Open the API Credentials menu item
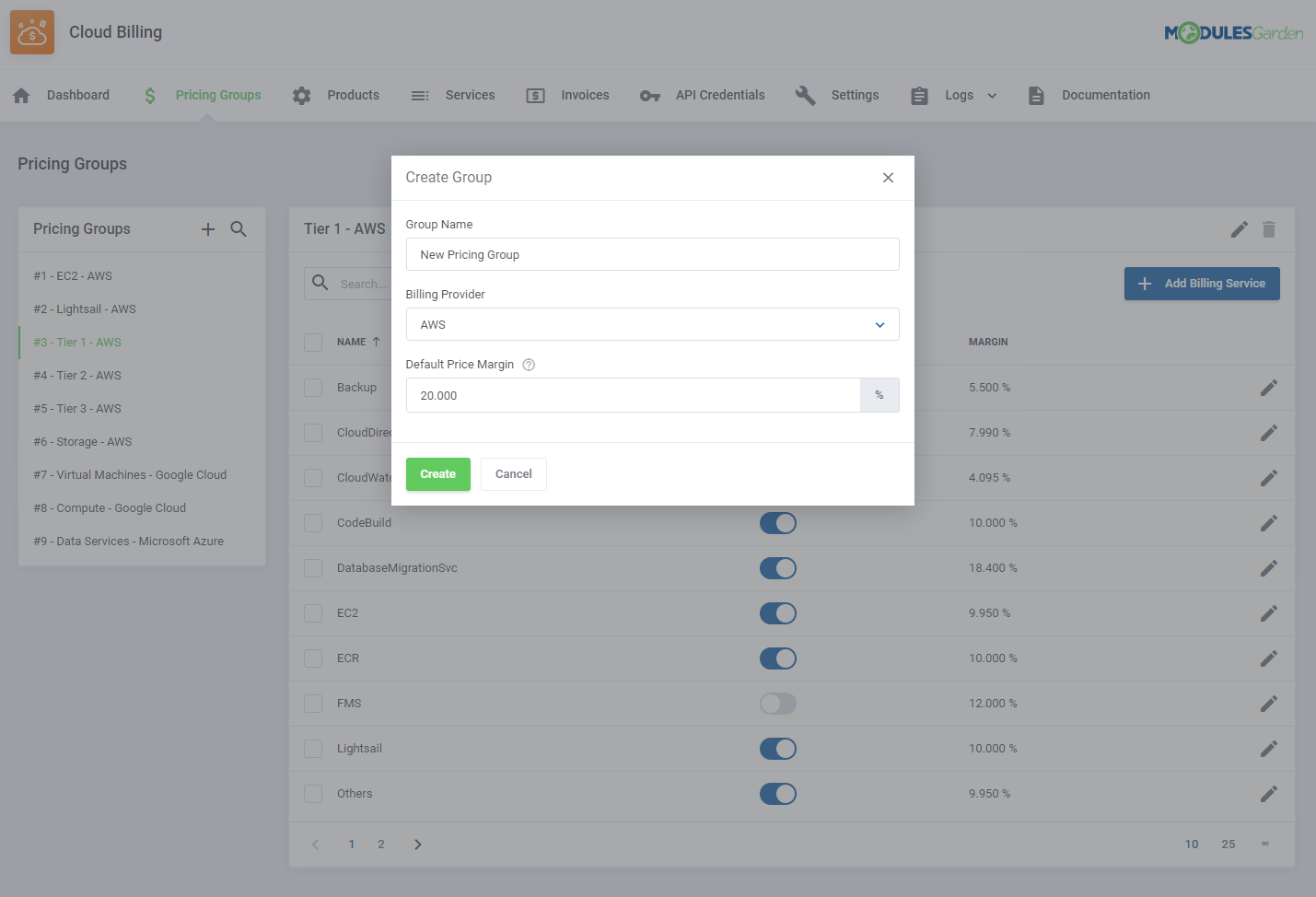This screenshot has width=1316, height=897. click(x=720, y=96)
